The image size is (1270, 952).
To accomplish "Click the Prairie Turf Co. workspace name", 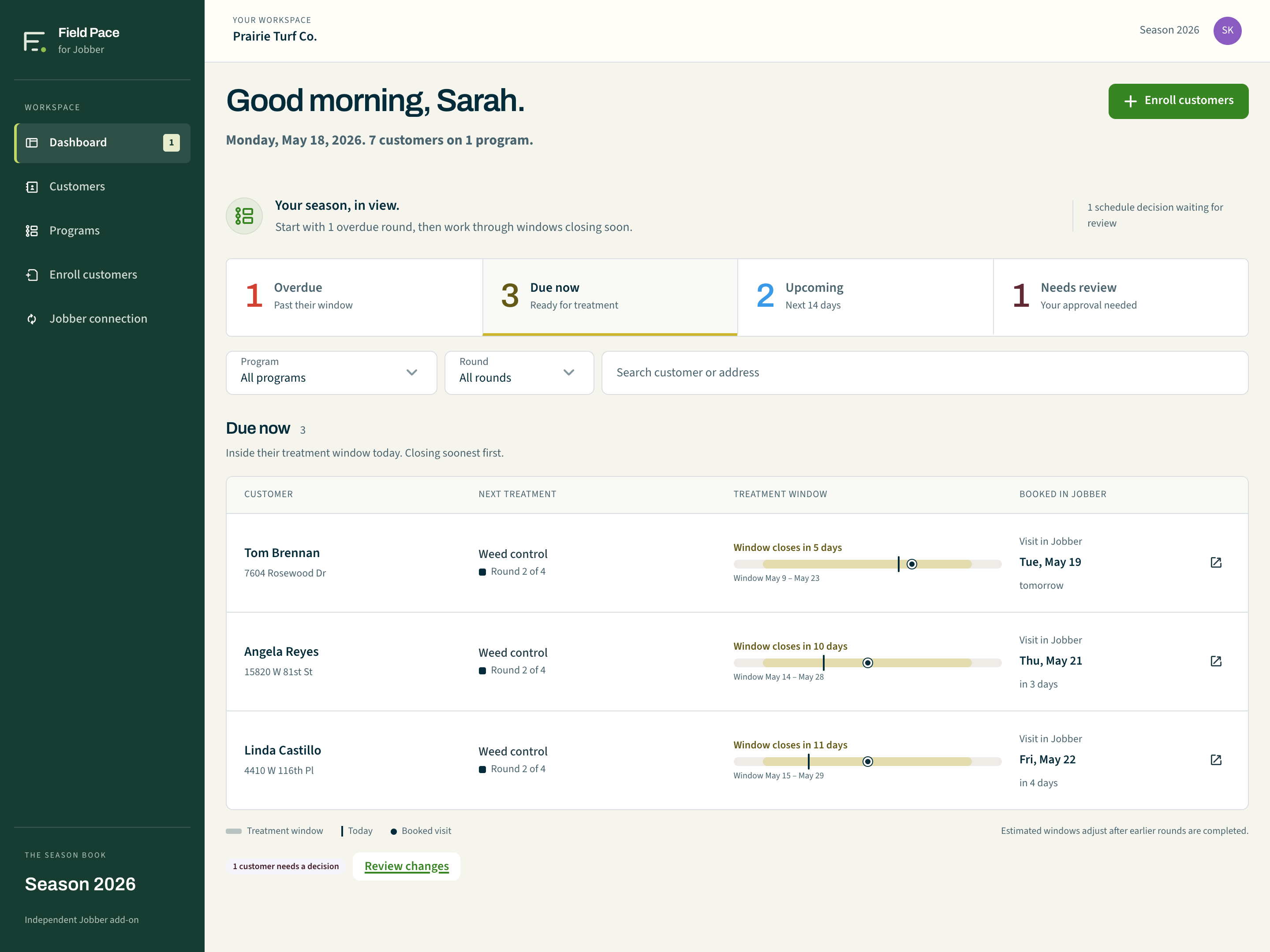I will pyautogui.click(x=274, y=36).
